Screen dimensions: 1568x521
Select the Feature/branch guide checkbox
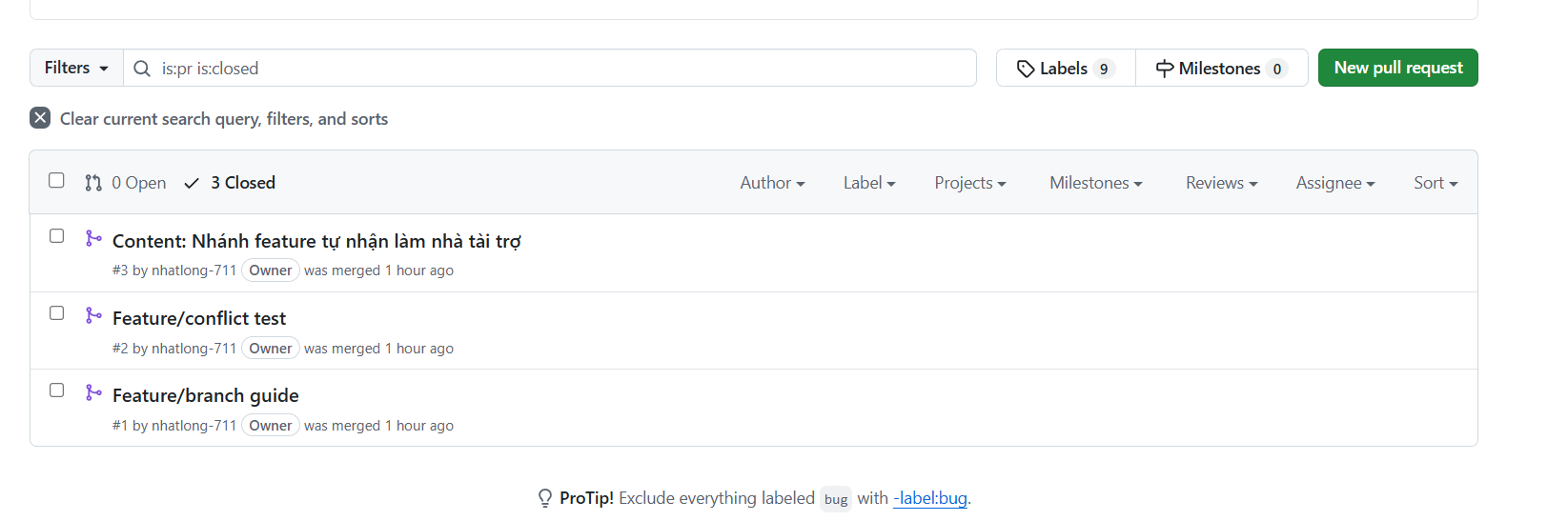tap(56, 390)
